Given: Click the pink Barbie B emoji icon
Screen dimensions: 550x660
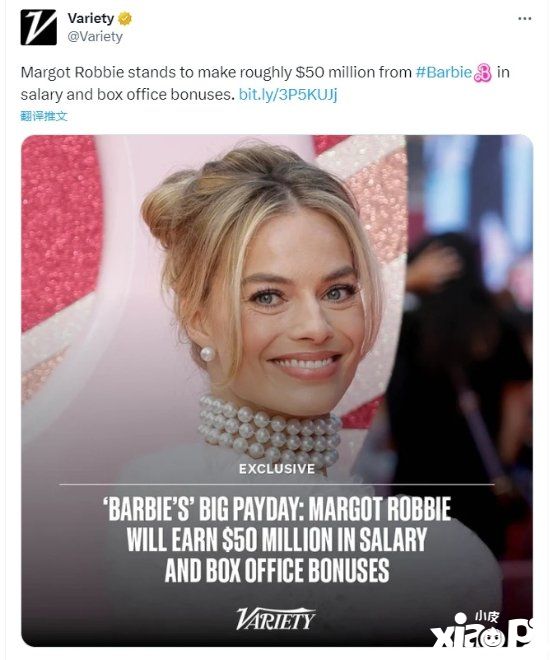Looking at the screenshot, I should tap(483, 73).
